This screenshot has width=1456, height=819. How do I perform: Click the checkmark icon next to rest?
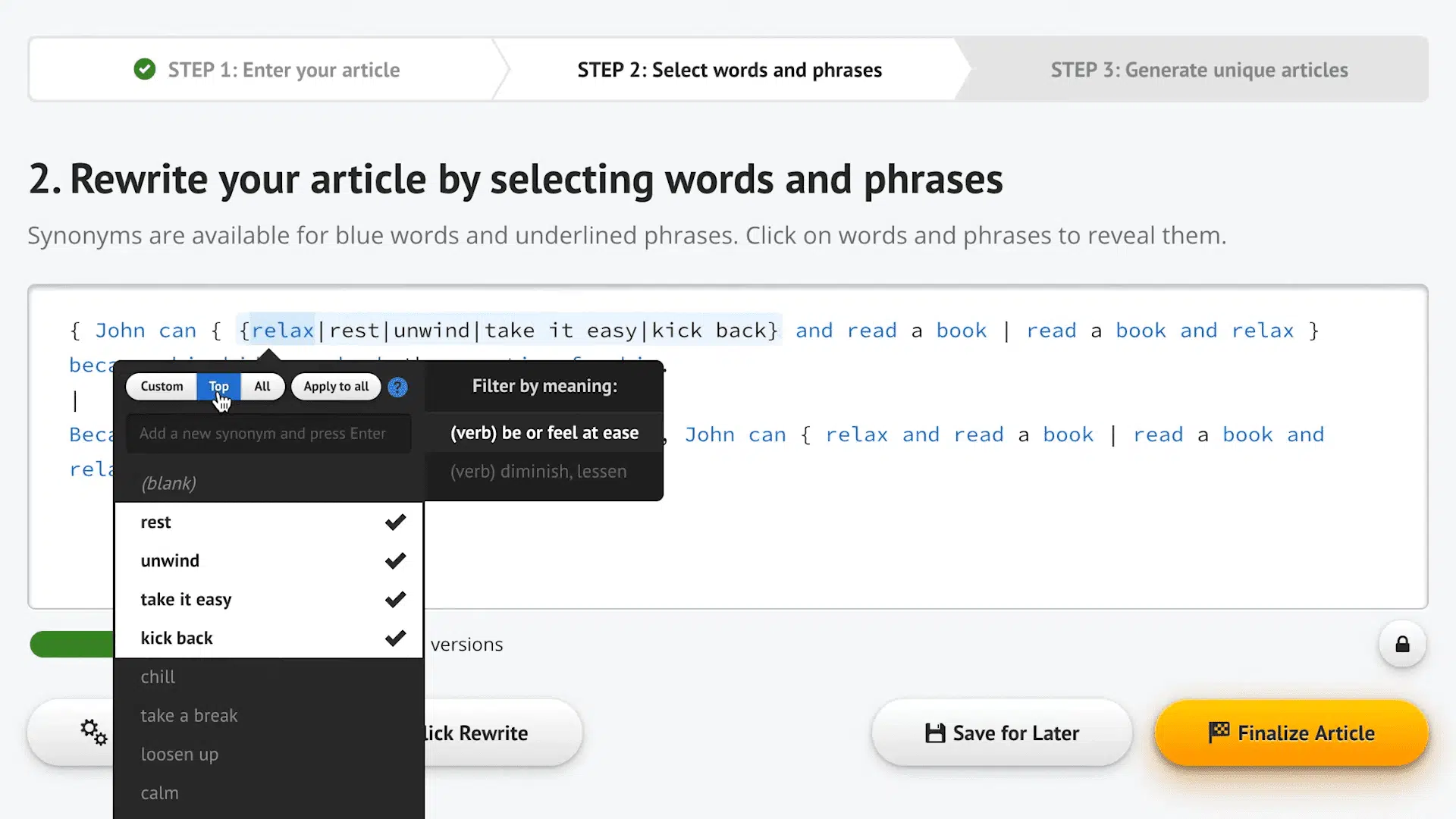pyautogui.click(x=395, y=522)
